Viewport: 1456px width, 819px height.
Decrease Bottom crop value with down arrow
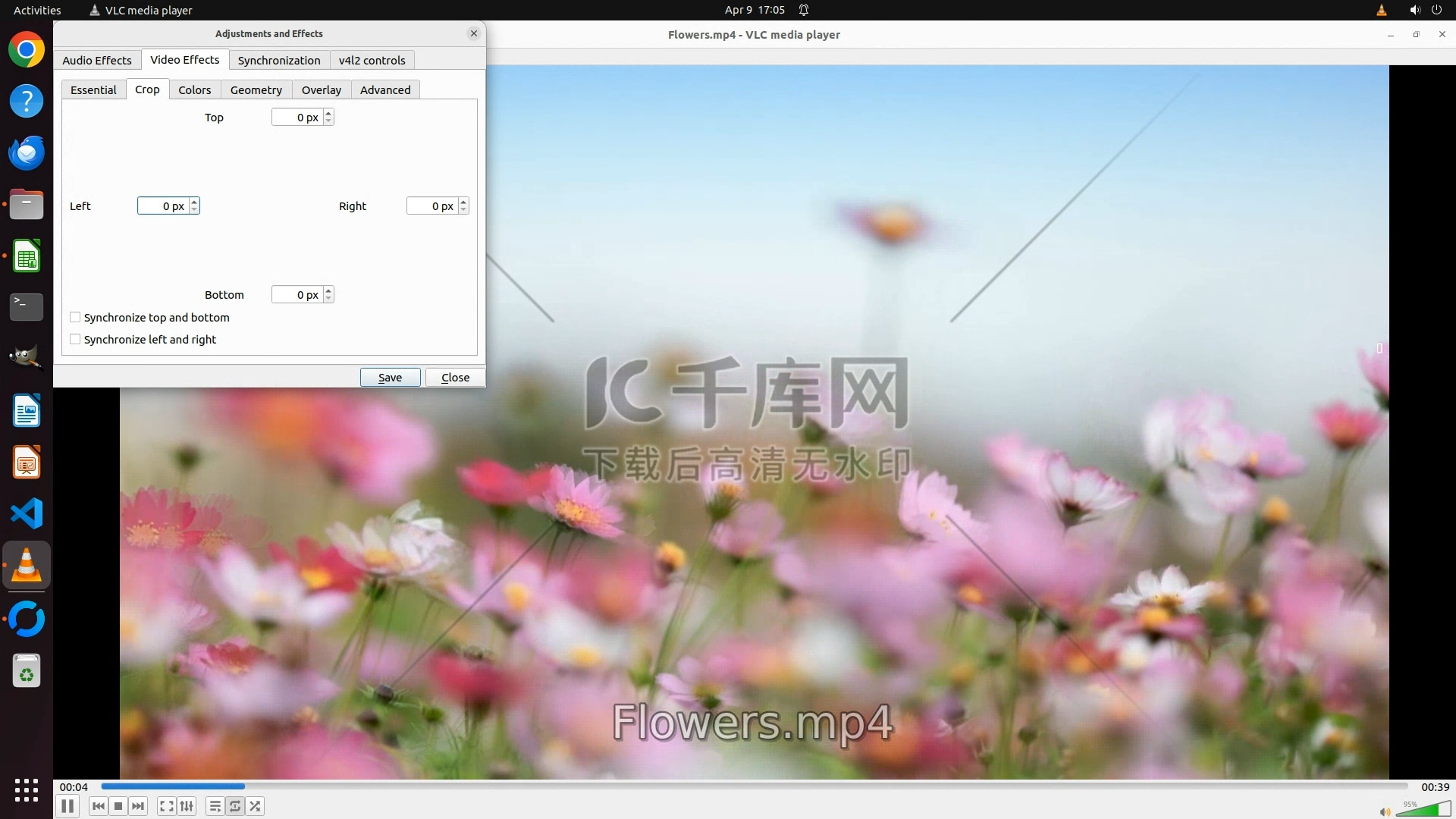point(328,298)
